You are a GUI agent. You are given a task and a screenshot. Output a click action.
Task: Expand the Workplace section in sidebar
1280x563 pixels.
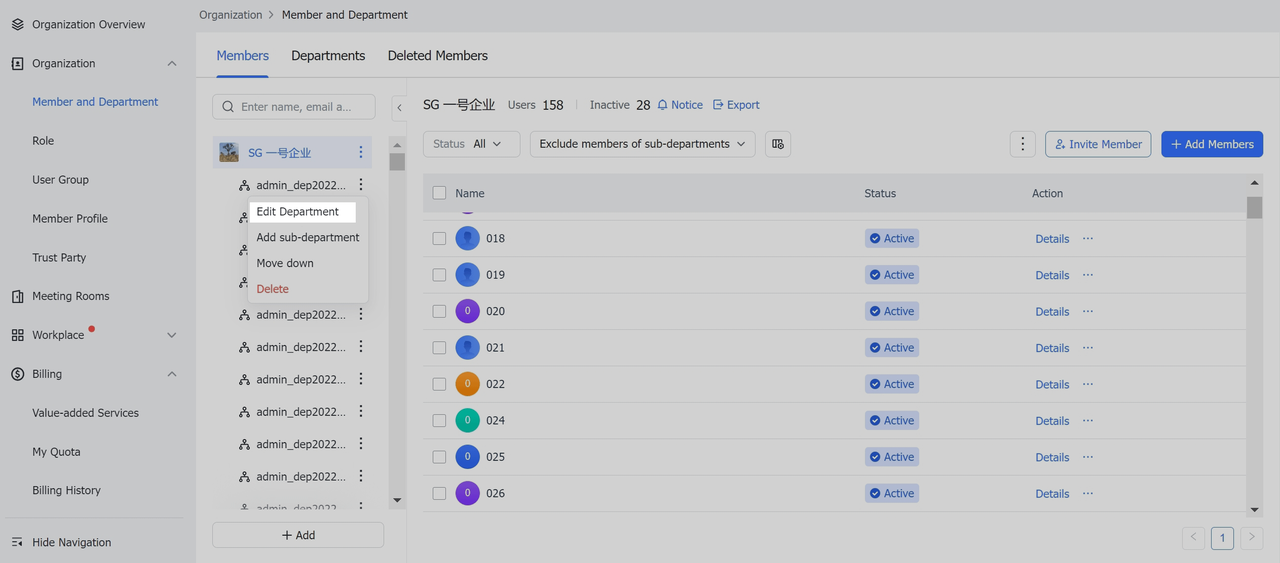point(171,335)
